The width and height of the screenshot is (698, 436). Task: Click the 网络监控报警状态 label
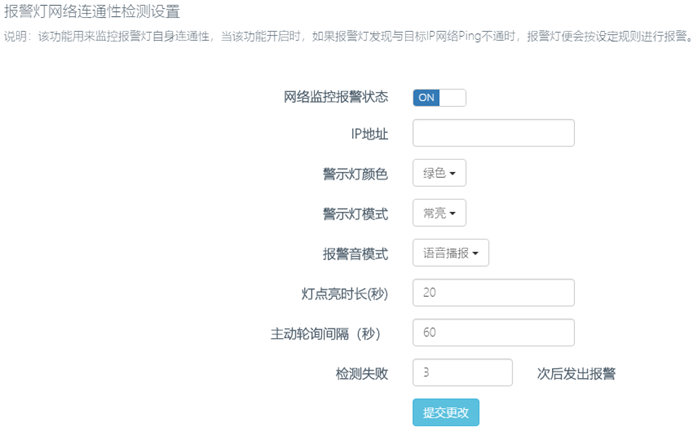pos(336,97)
